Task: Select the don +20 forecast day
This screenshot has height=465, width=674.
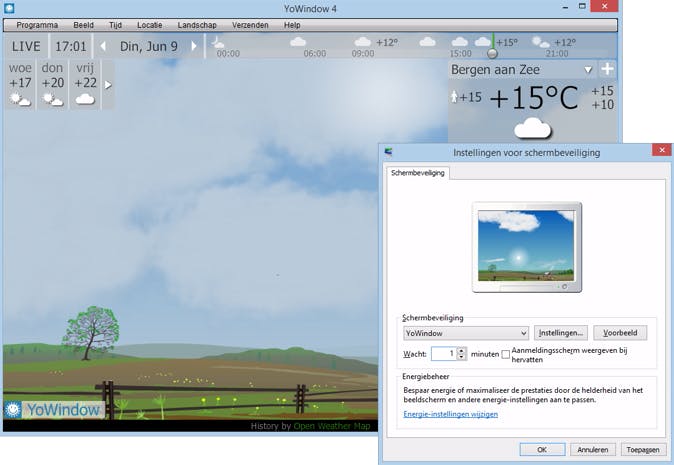Action: point(52,85)
